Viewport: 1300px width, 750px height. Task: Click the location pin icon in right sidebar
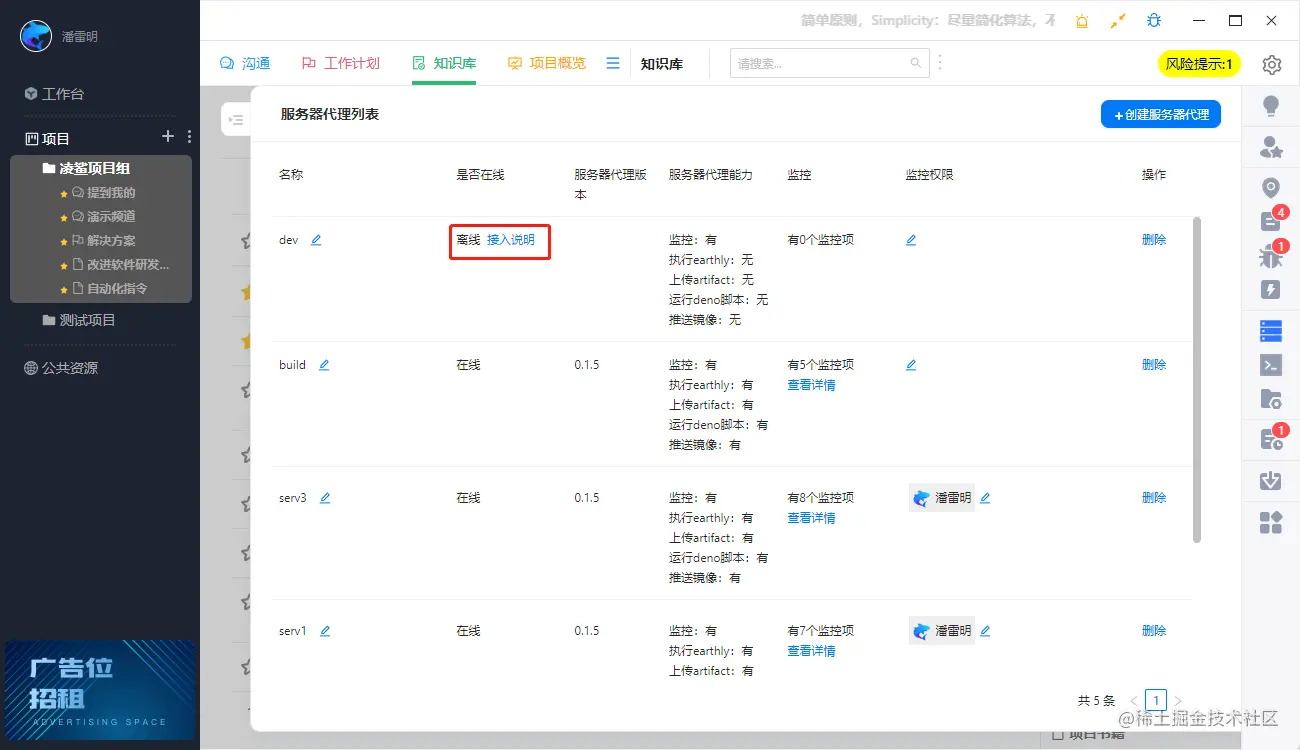[1271, 188]
